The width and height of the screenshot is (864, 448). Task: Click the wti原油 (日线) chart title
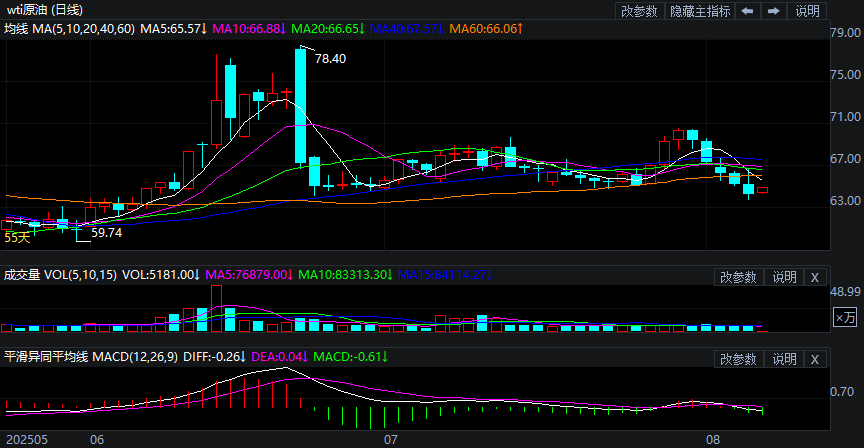point(44,10)
